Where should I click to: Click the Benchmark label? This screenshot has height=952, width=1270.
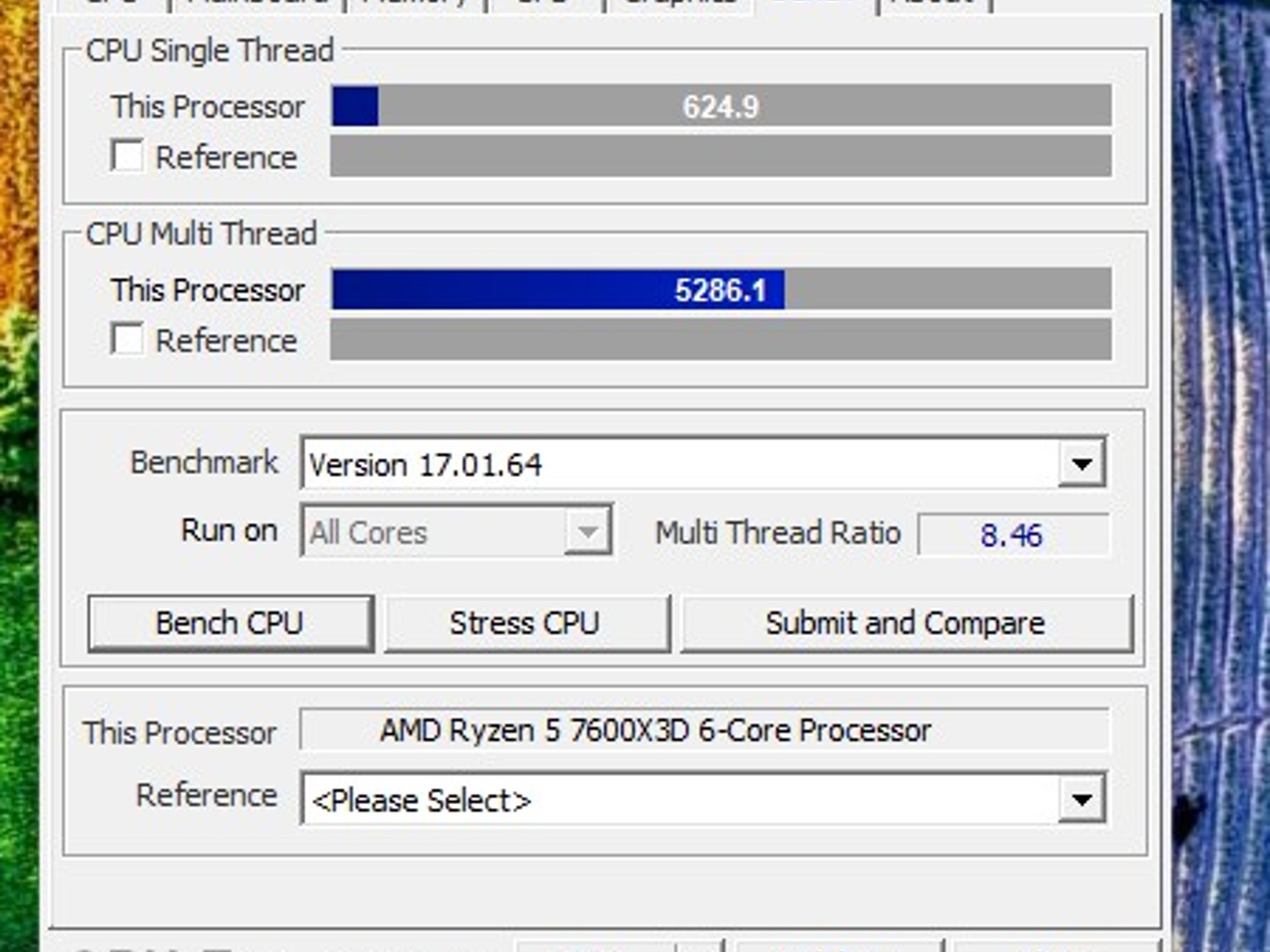[205, 462]
